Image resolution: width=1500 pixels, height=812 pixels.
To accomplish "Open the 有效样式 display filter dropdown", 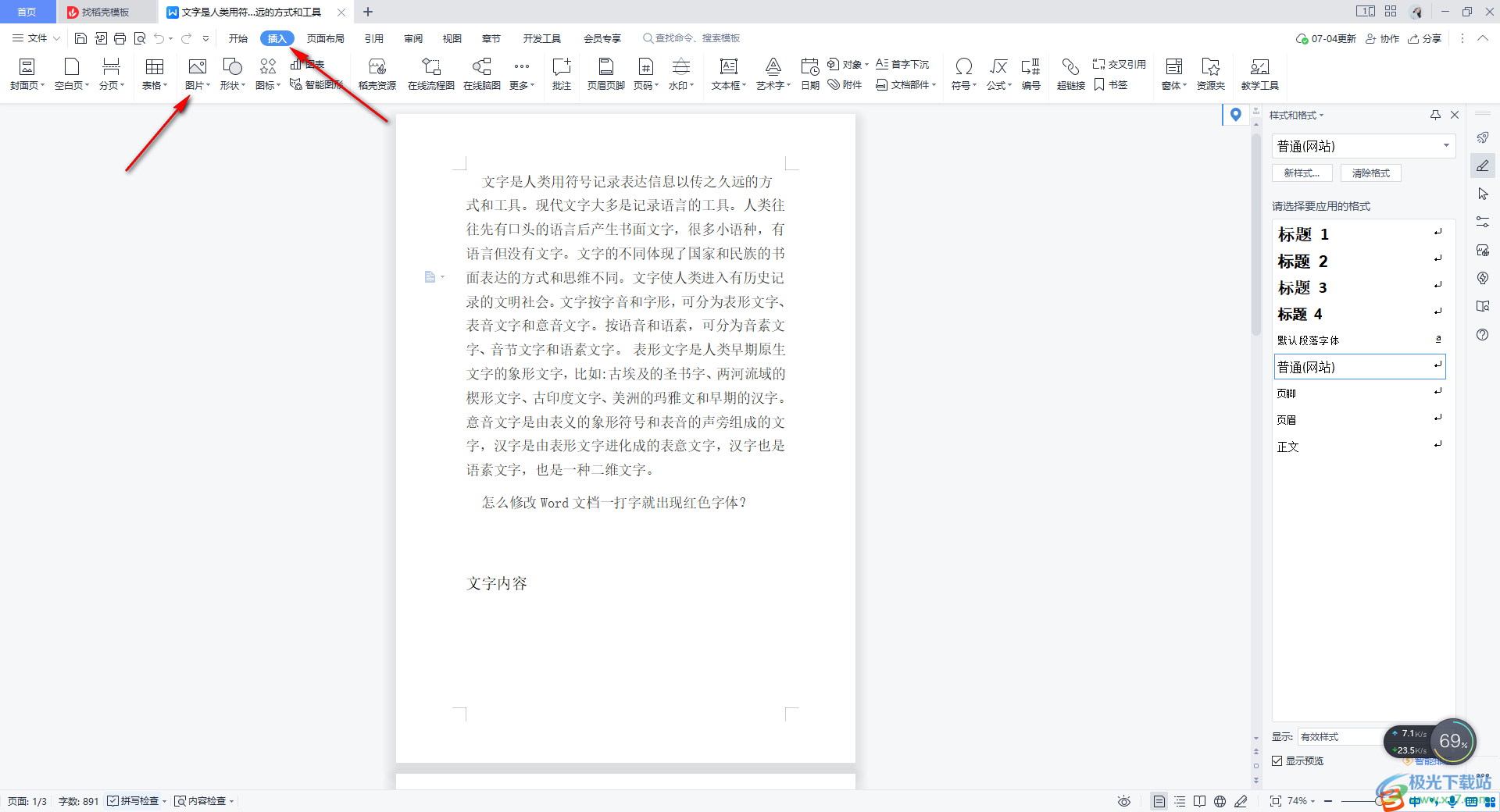I will pos(1341,736).
